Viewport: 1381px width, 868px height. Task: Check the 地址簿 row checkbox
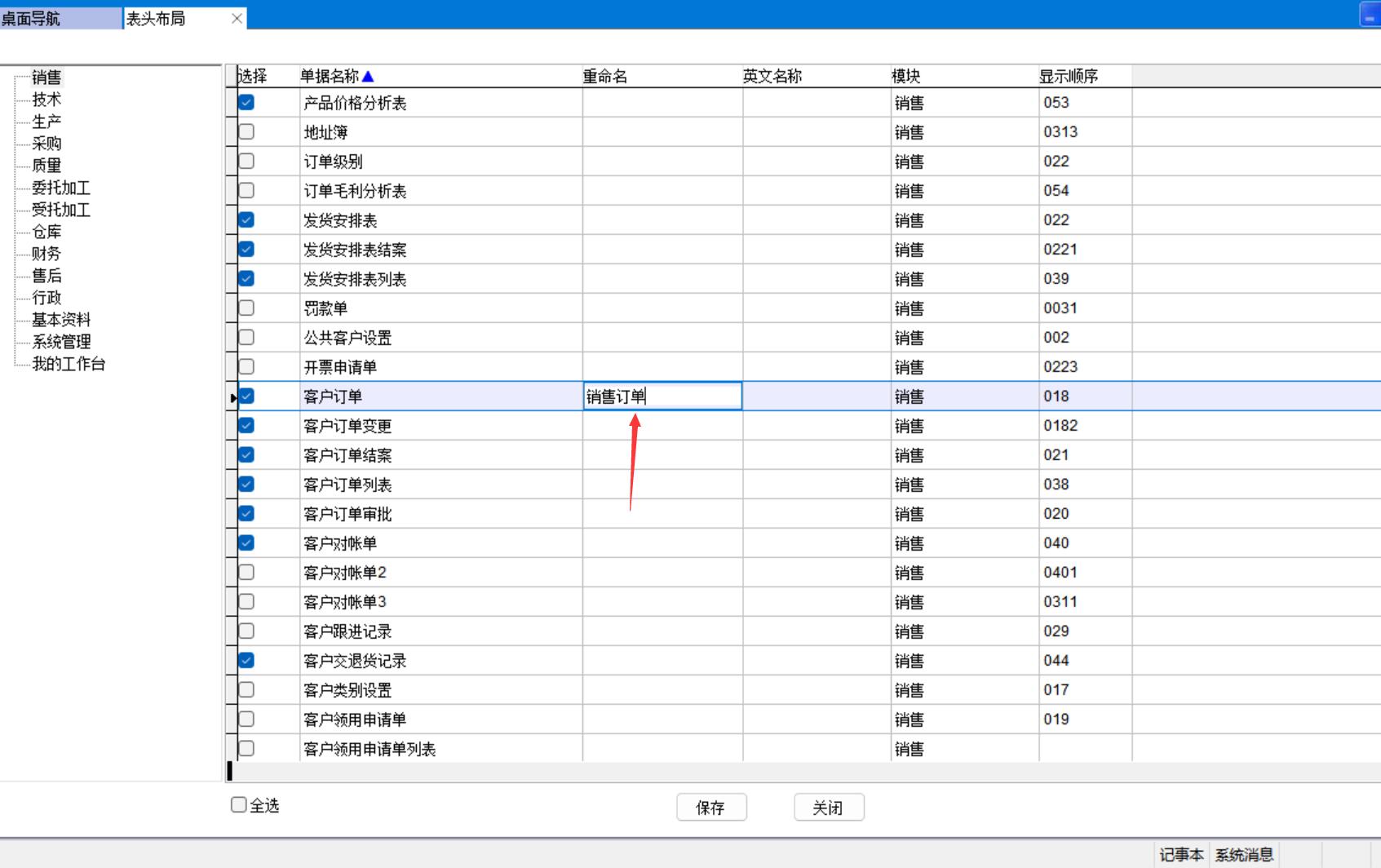(246, 132)
